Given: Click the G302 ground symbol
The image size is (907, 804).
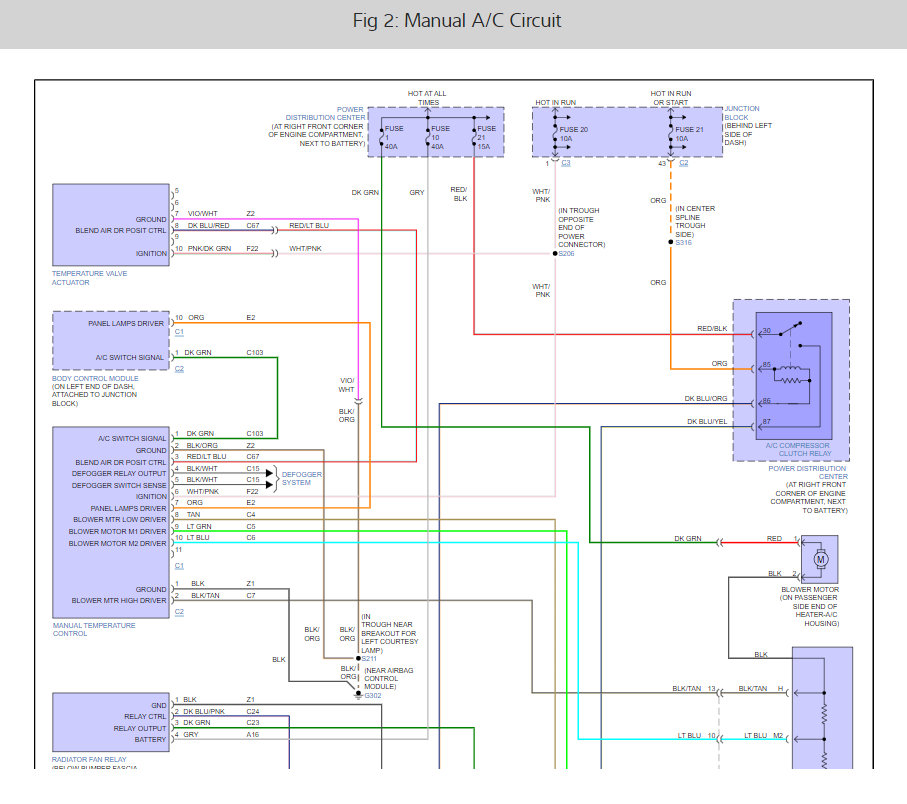Looking at the screenshot, I should tap(358, 695).
